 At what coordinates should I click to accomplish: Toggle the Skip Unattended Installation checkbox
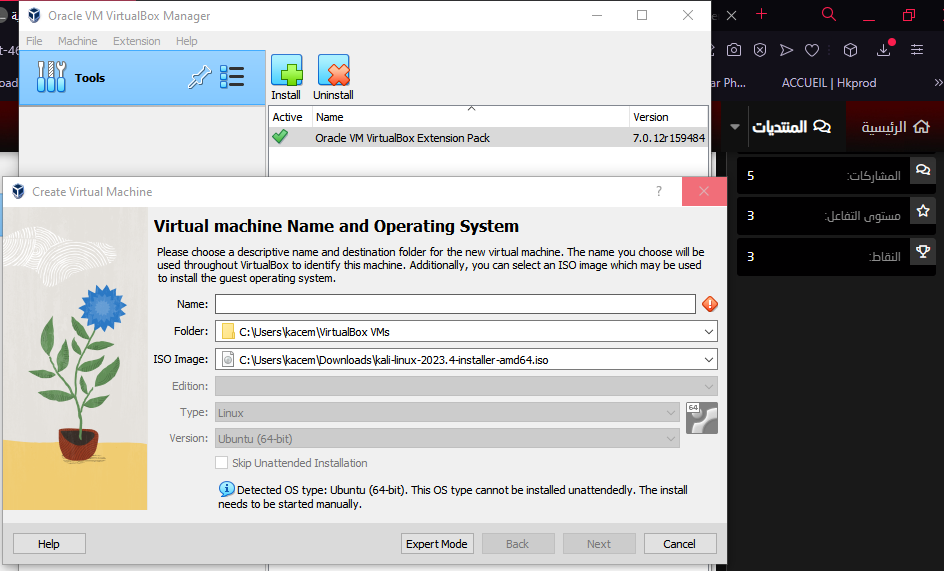pyautogui.click(x=222, y=463)
